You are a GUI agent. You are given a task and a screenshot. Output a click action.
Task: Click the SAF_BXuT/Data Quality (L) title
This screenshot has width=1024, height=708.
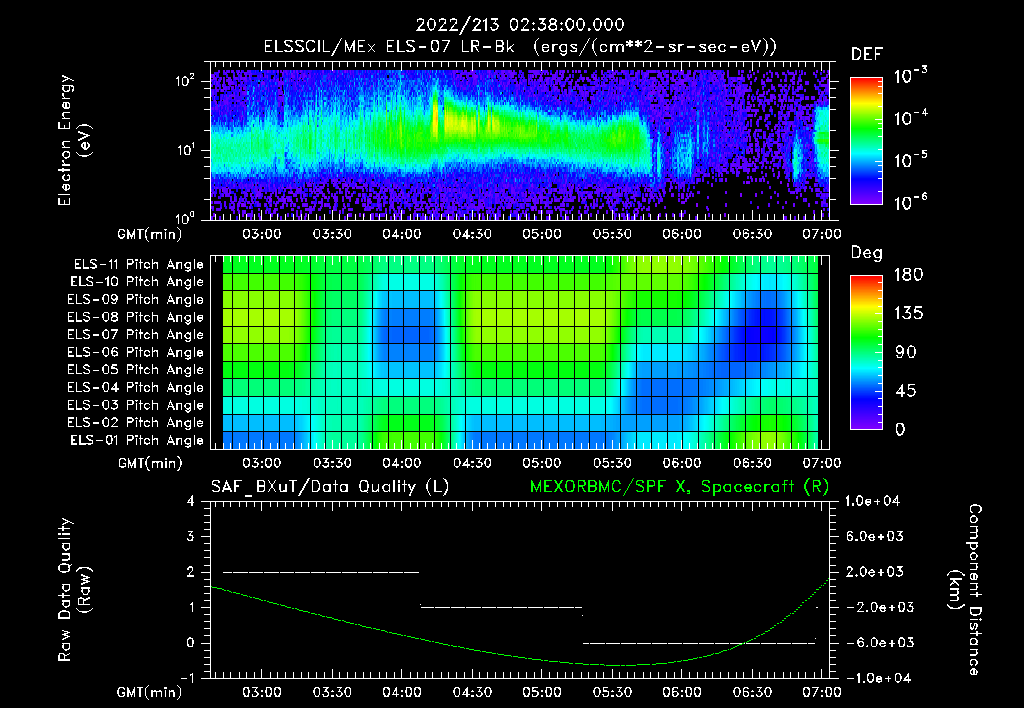point(330,487)
